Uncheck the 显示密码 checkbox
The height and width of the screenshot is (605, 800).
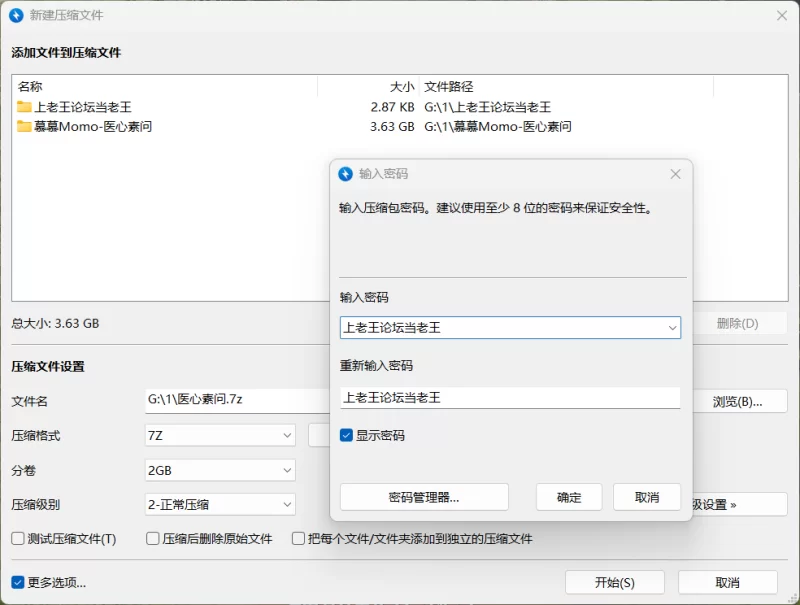click(346, 436)
